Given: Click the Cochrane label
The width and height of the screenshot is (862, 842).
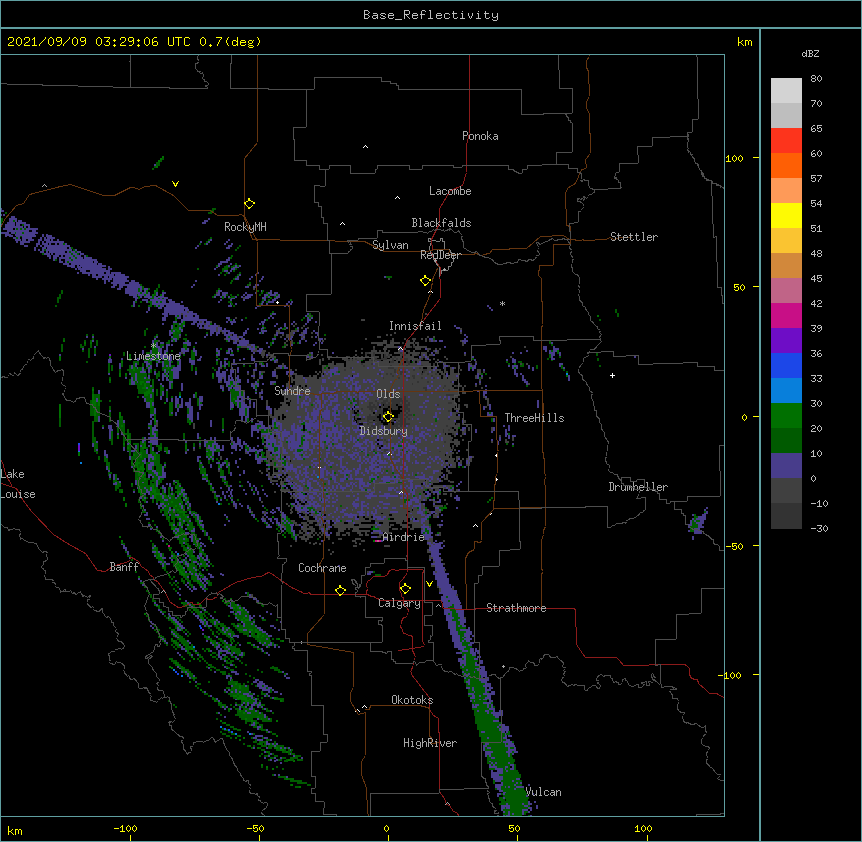Looking at the screenshot, I should pos(322,568).
